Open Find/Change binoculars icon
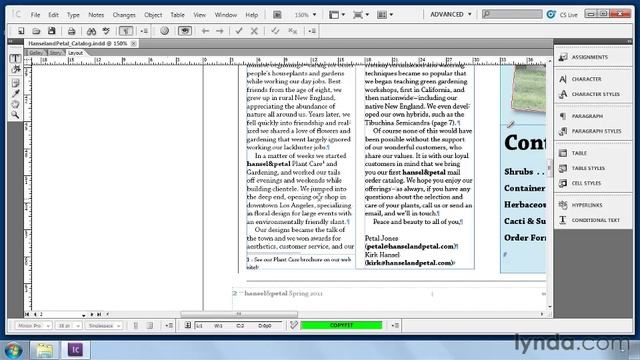 click(91, 31)
